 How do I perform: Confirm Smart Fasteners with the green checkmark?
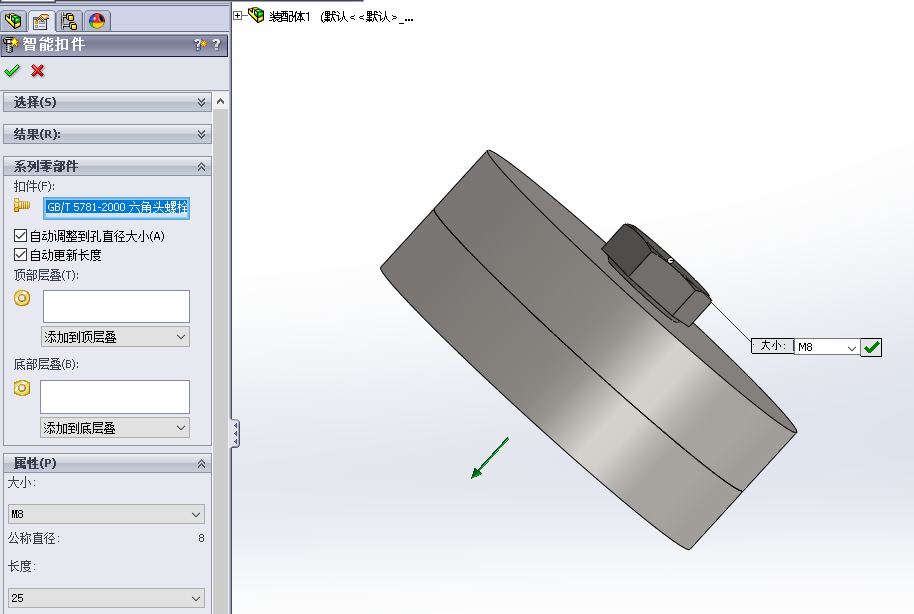[x=12, y=71]
